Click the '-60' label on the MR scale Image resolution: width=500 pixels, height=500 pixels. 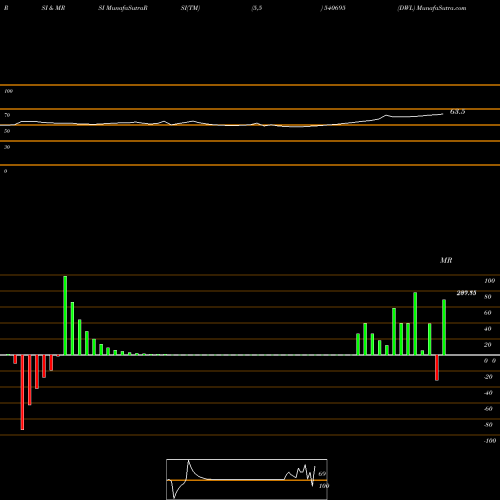click(488, 409)
